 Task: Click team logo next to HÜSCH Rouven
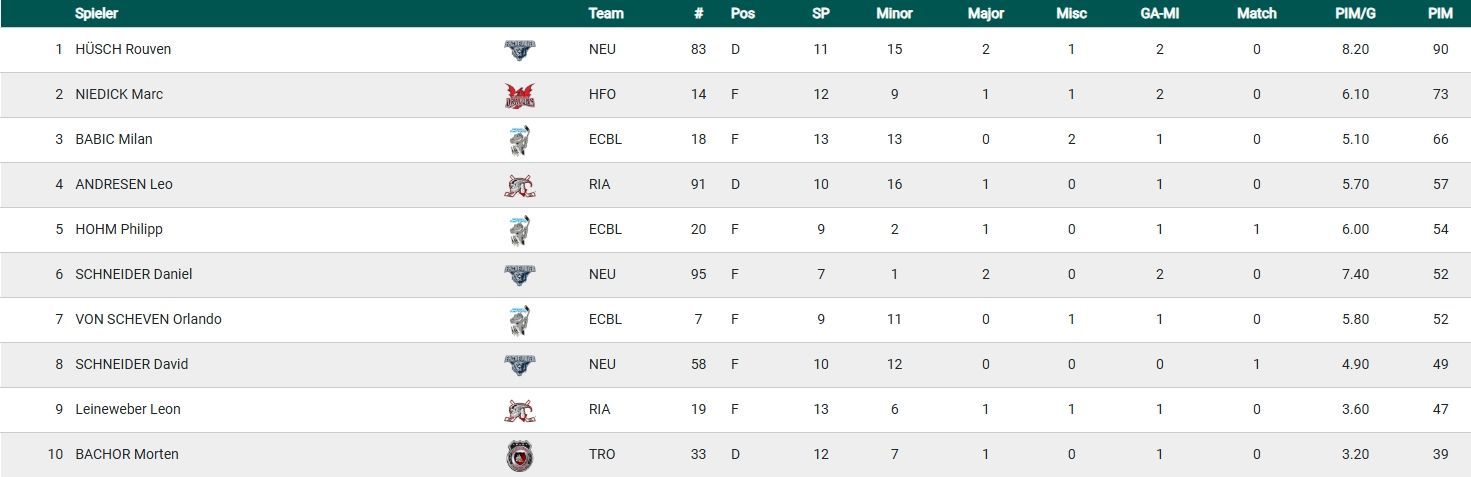(x=519, y=50)
